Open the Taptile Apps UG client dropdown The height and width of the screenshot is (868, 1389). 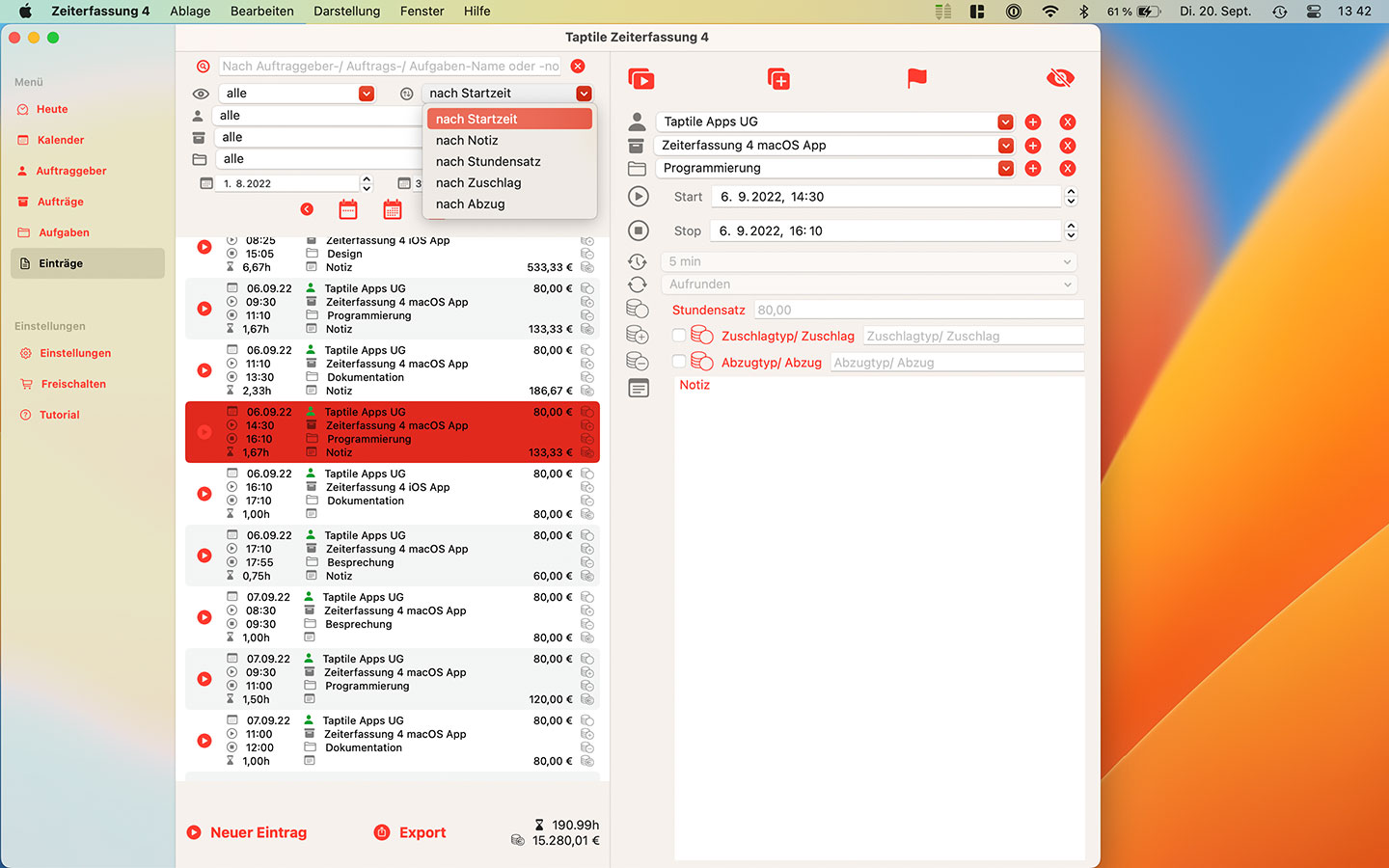click(1005, 122)
